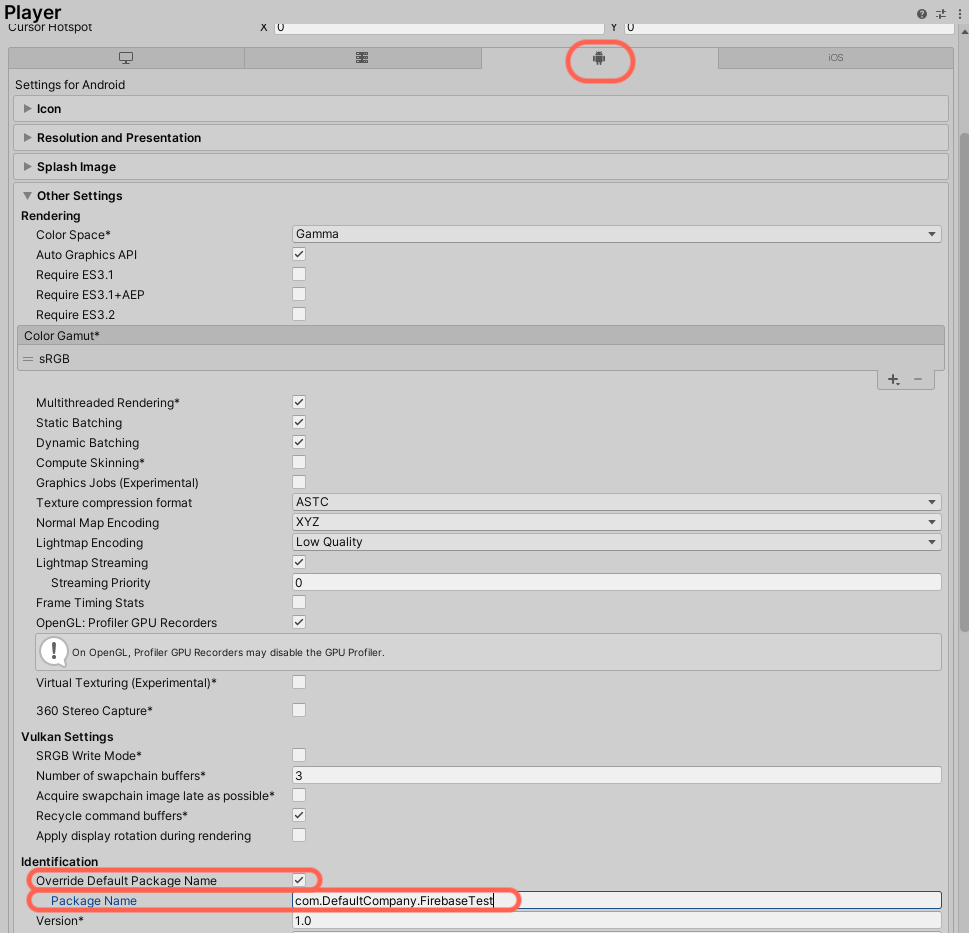Enable Acquire swapchain image late checkbox

coord(299,795)
